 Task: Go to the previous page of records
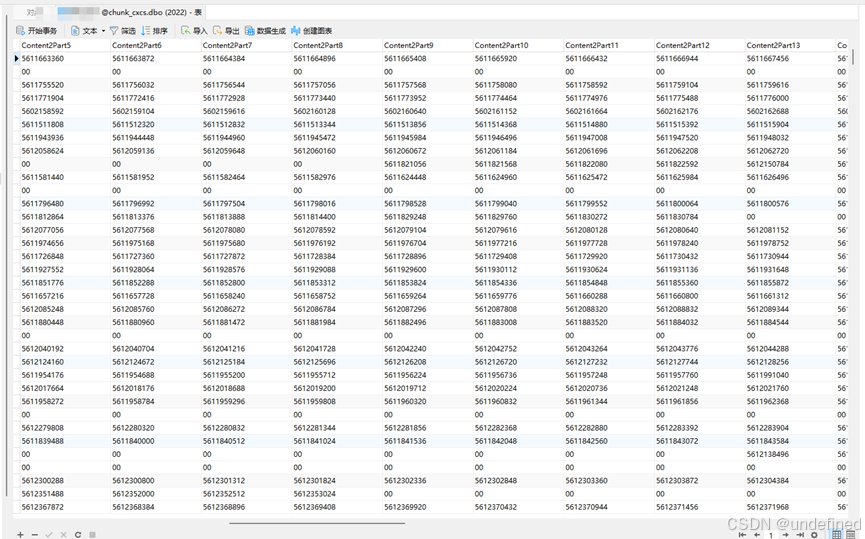[x=757, y=535]
